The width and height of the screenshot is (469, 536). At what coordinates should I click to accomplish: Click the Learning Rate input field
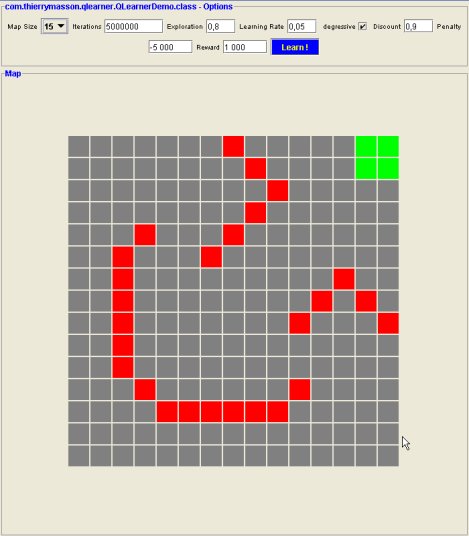pos(302,26)
